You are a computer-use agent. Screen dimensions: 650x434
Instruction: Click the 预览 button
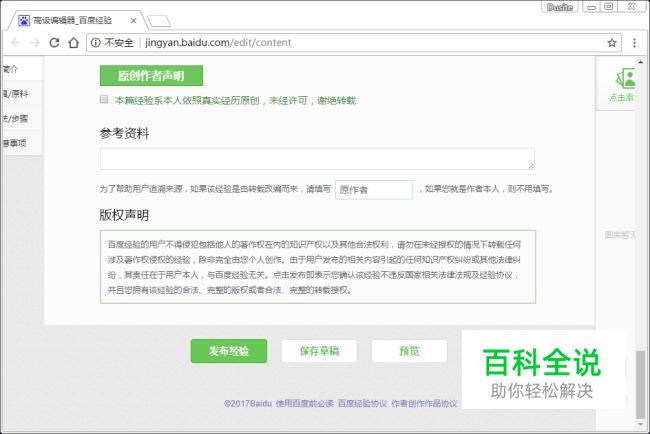point(409,351)
